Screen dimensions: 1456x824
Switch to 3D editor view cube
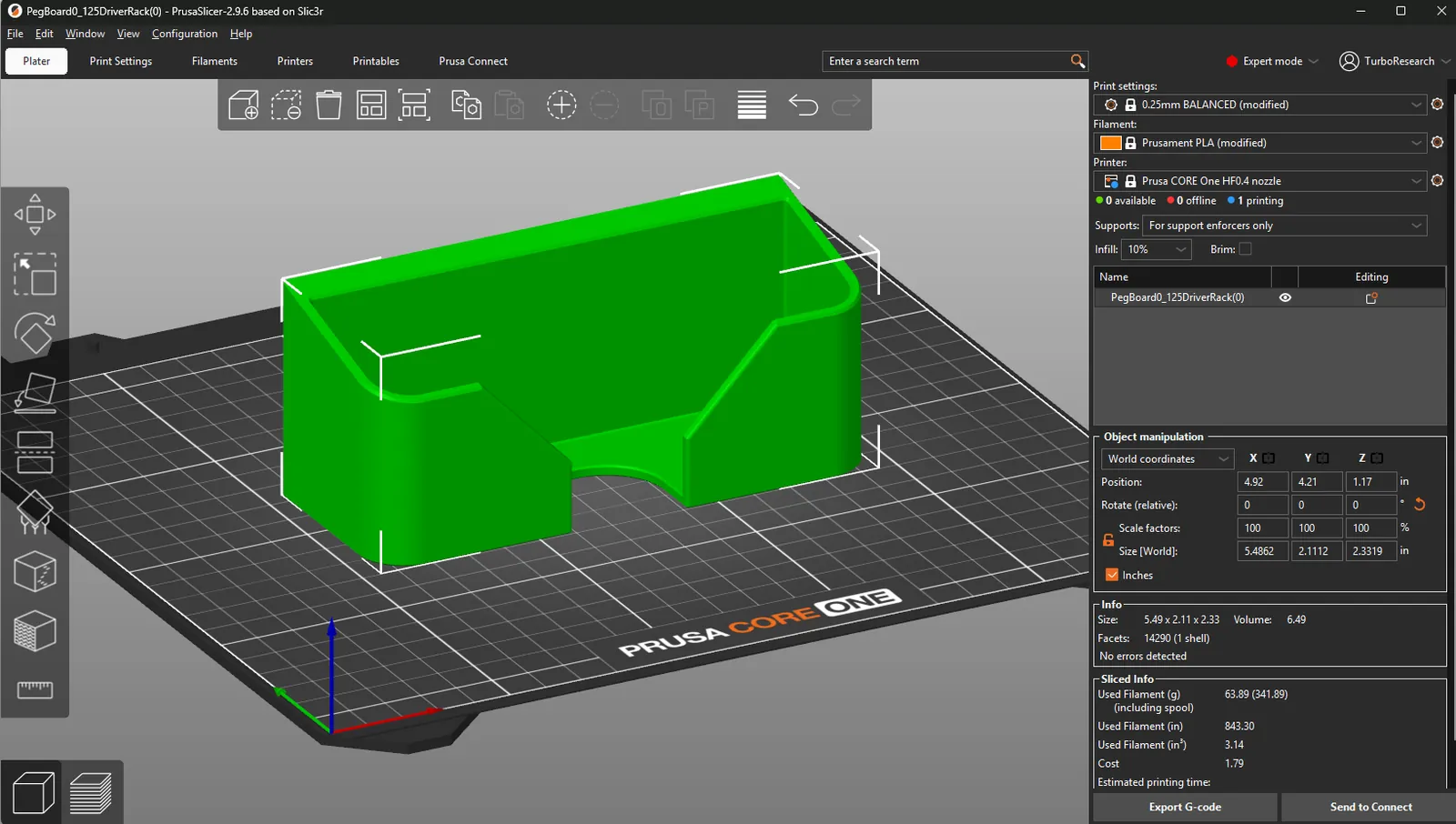(x=33, y=792)
